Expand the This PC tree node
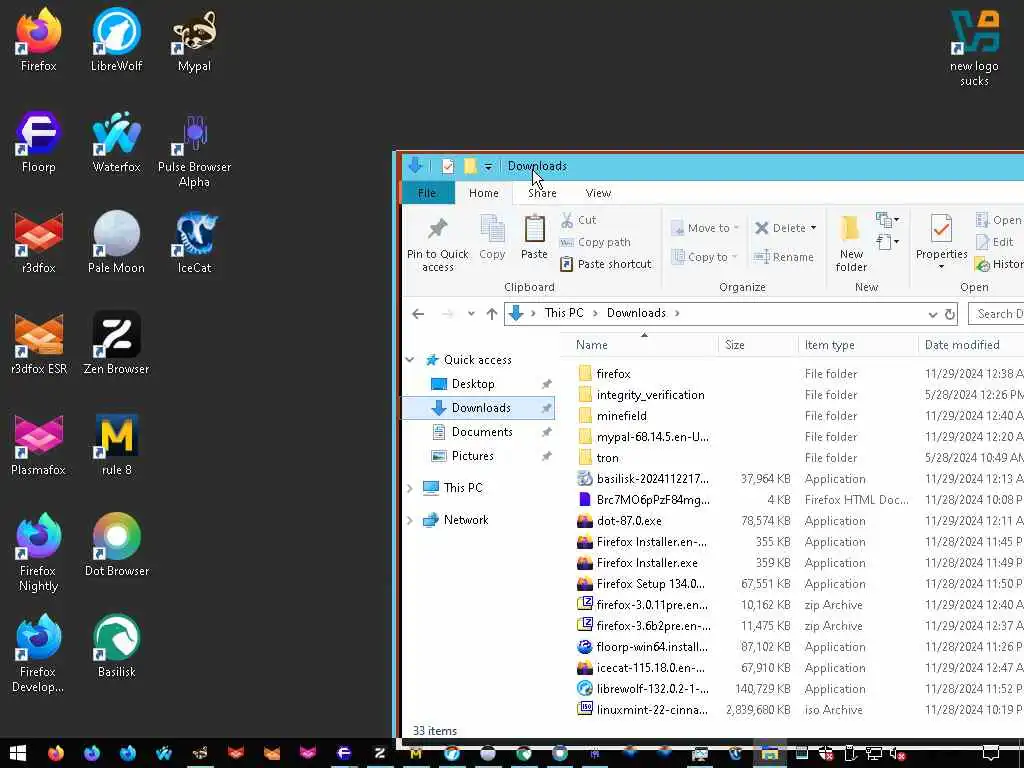The height and width of the screenshot is (768, 1024). tap(410, 488)
